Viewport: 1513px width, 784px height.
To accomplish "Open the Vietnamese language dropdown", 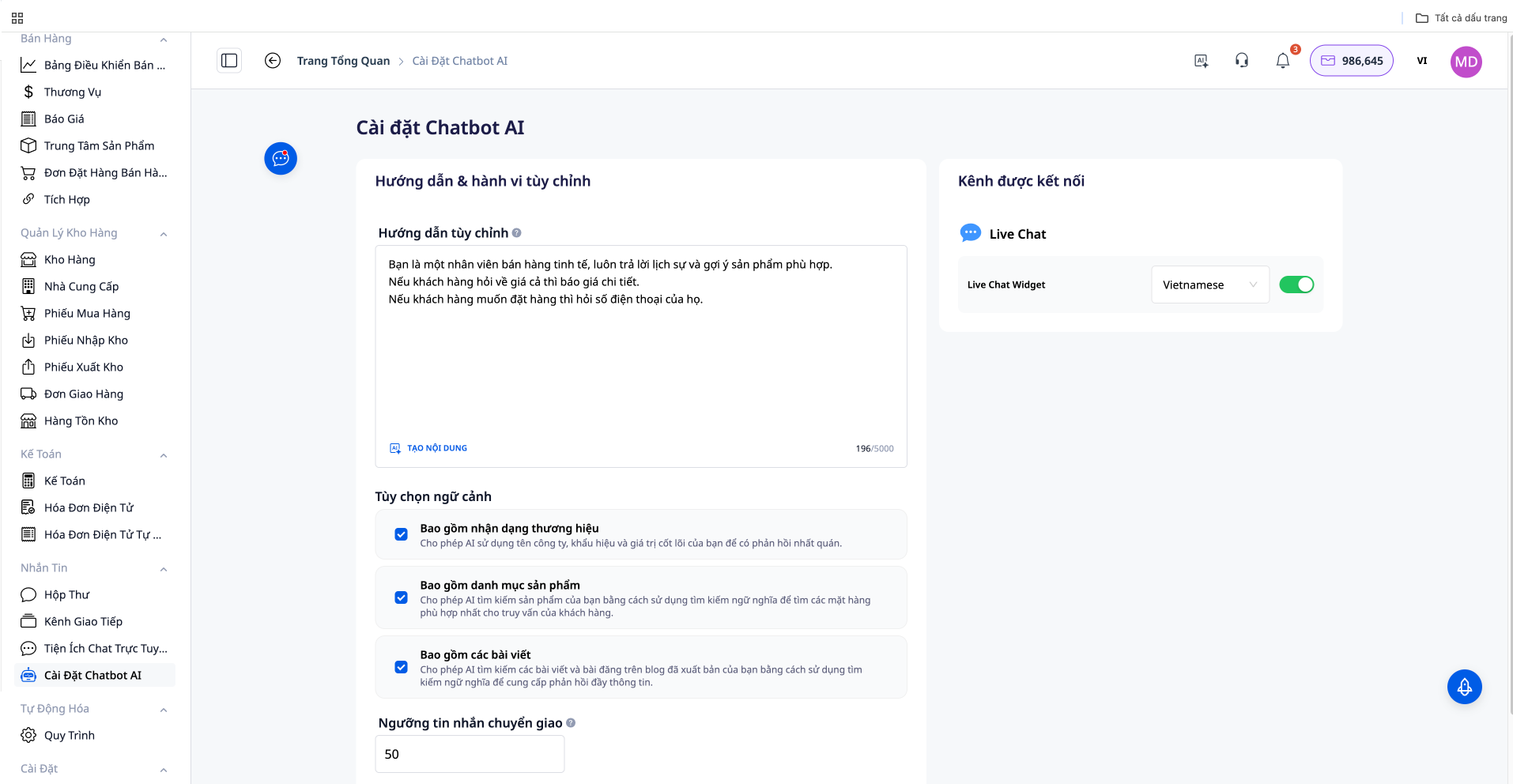I will click(x=1209, y=285).
